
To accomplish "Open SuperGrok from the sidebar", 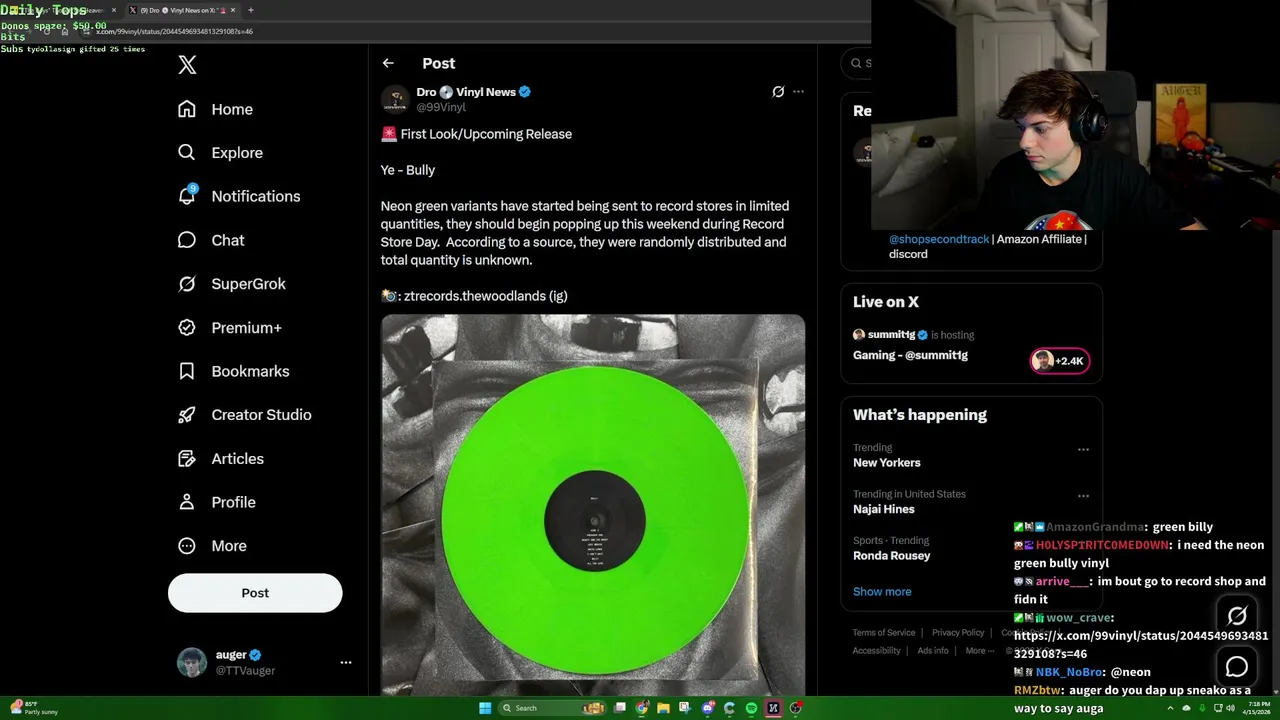I will tap(232, 284).
